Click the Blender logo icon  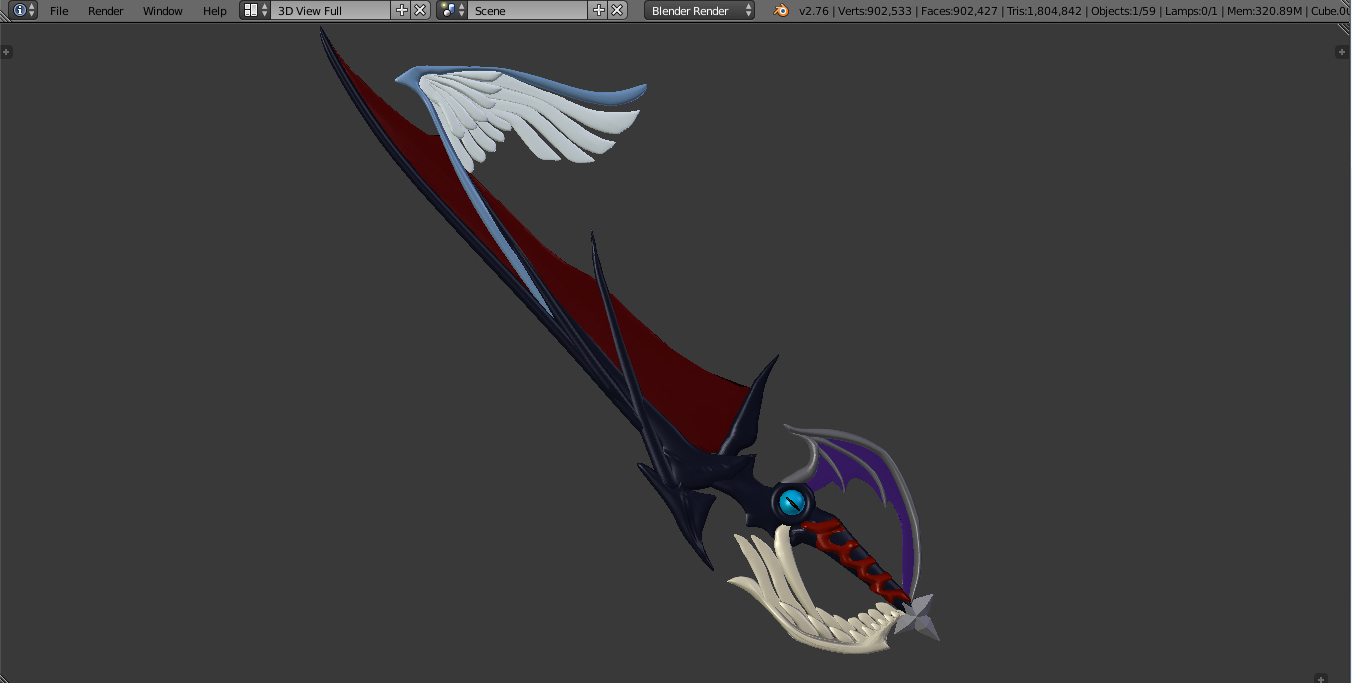781,10
